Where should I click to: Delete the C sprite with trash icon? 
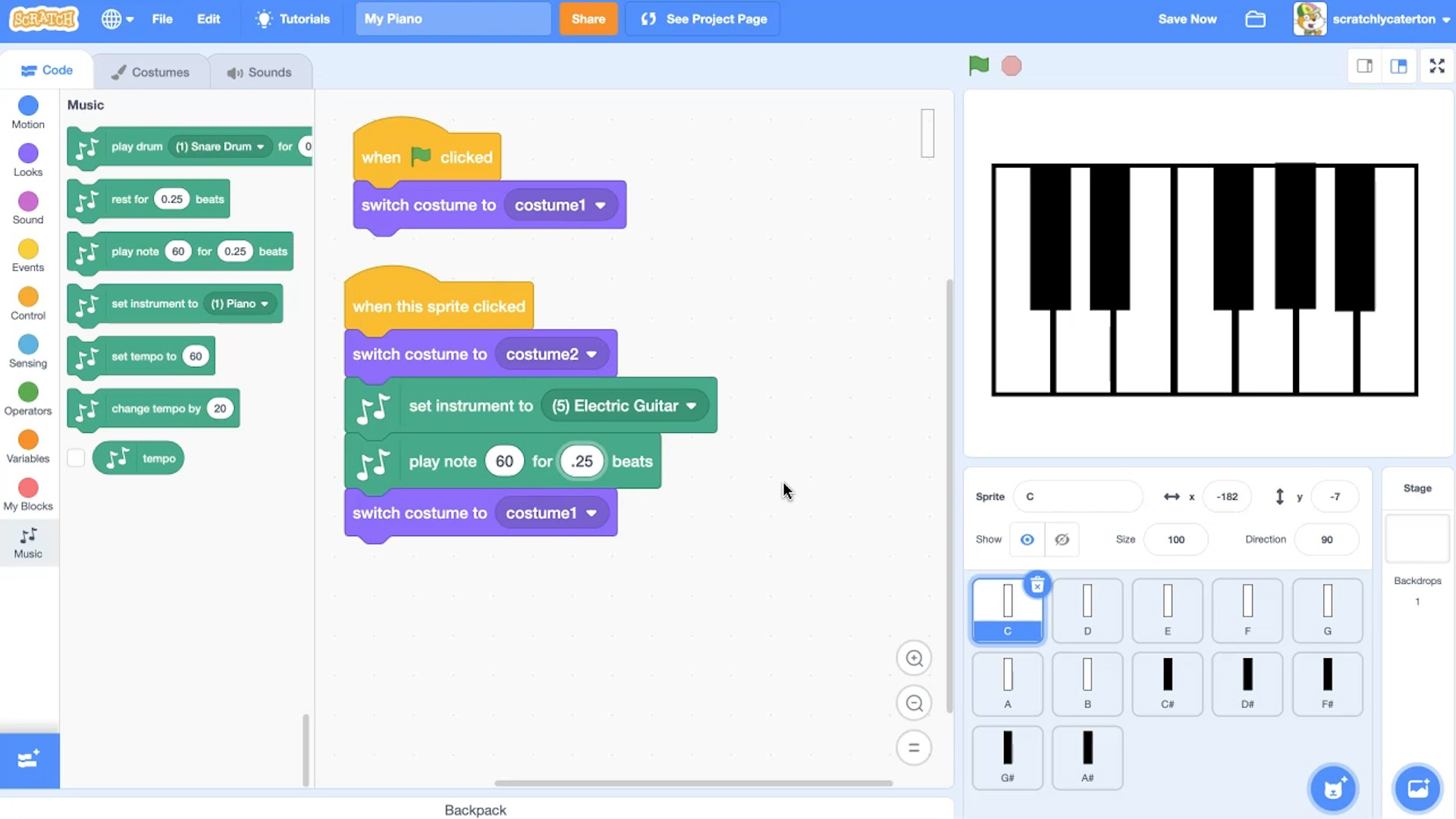tap(1037, 585)
